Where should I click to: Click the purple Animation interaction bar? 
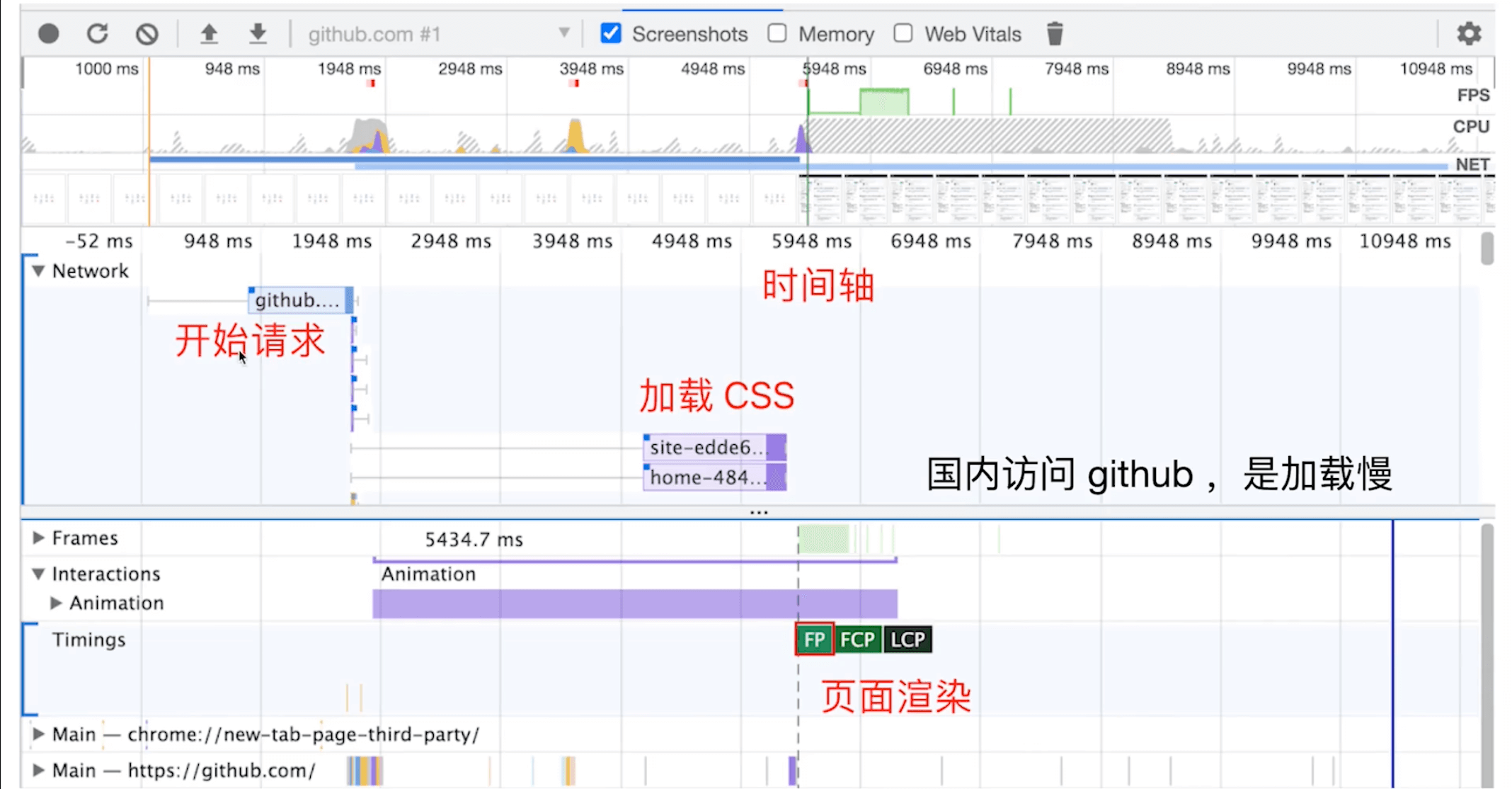pyautogui.click(x=634, y=604)
